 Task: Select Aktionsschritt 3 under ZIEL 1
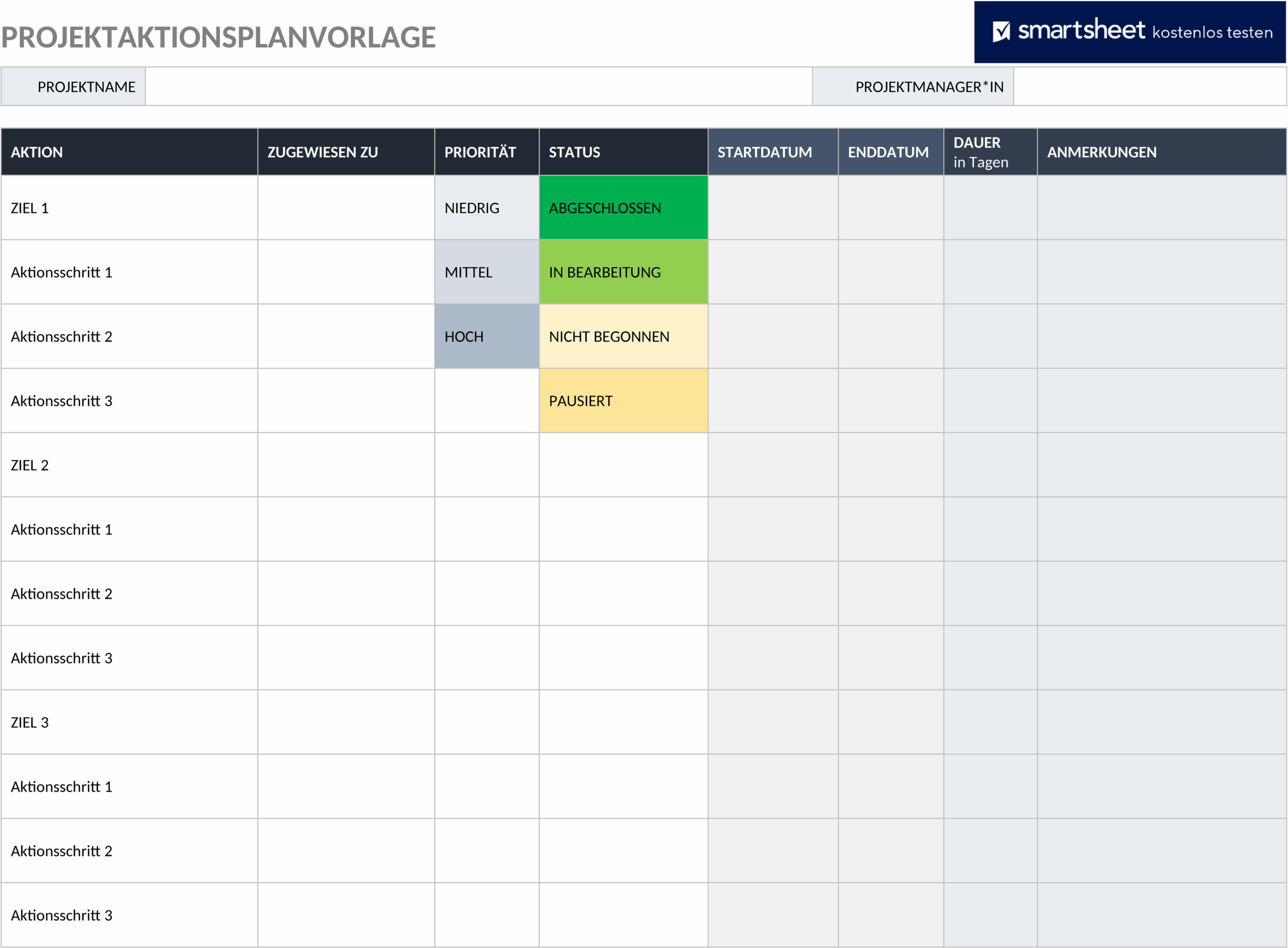(x=129, y=400)
